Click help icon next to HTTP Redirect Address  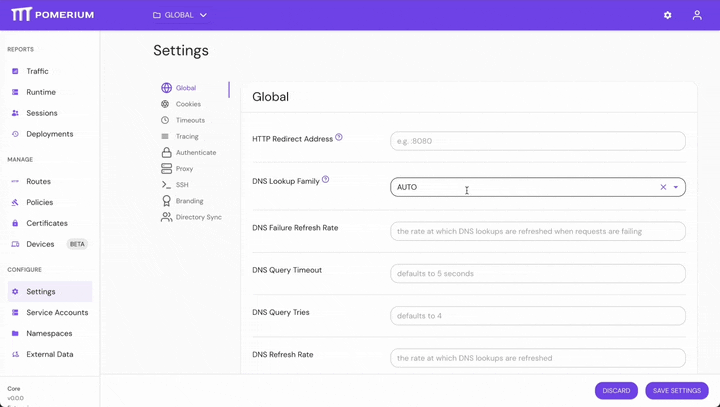(339, 137)
